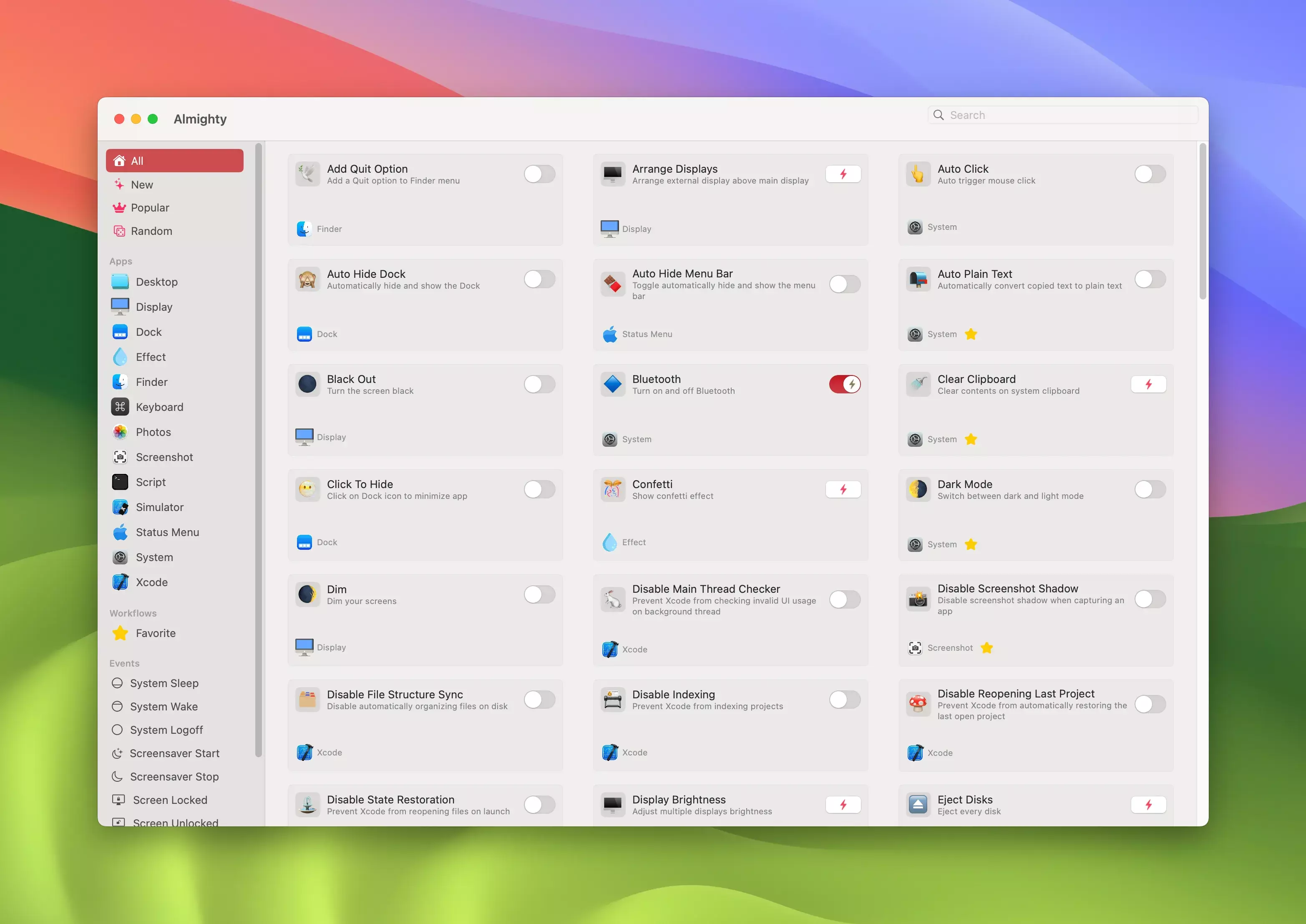This screenshot has height=924, width=1306.
Task: Click the Eject Disks icon
Action: pos(918,805)
